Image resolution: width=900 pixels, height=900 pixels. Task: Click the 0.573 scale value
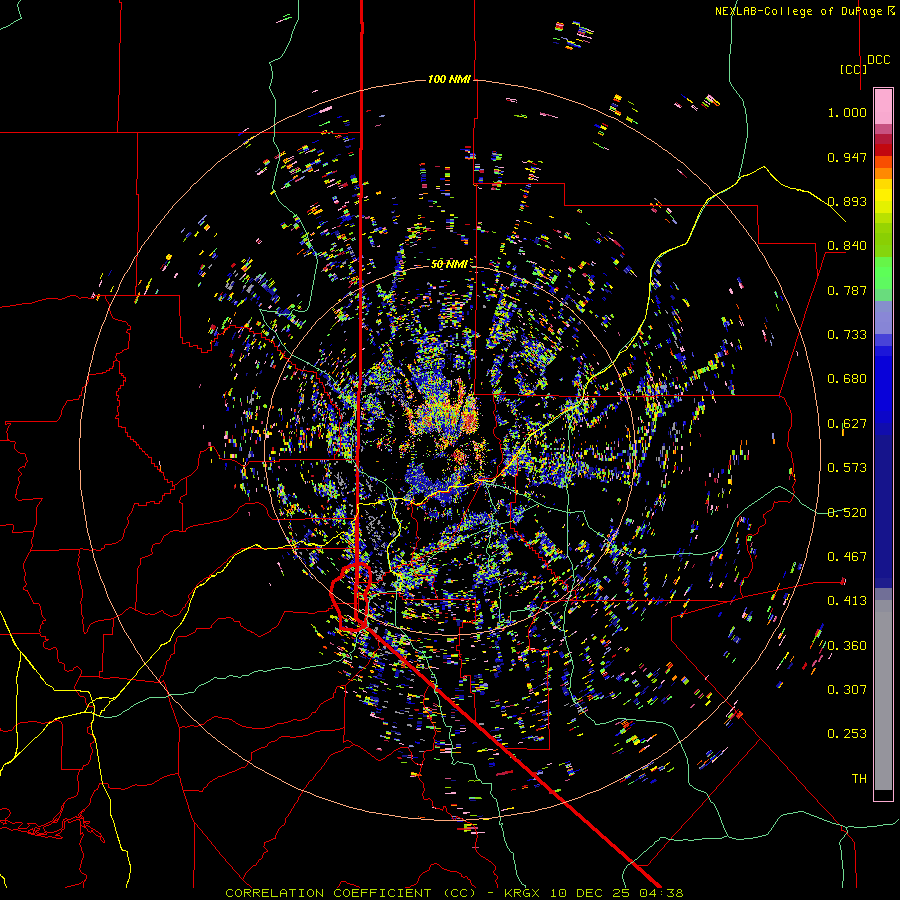pos(847,468)
